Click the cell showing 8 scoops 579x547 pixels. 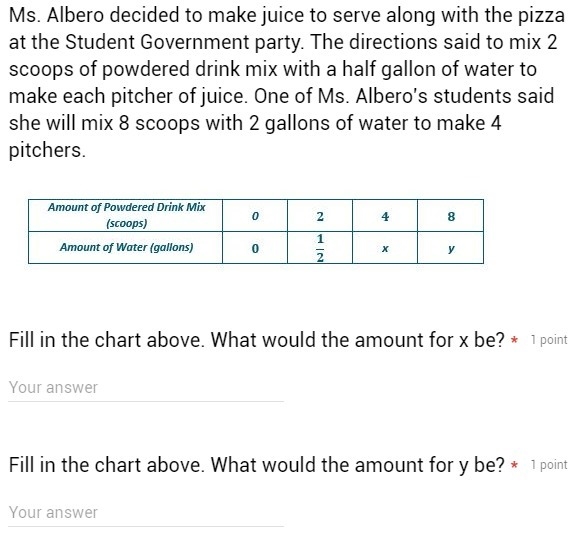tap(450, 216)
